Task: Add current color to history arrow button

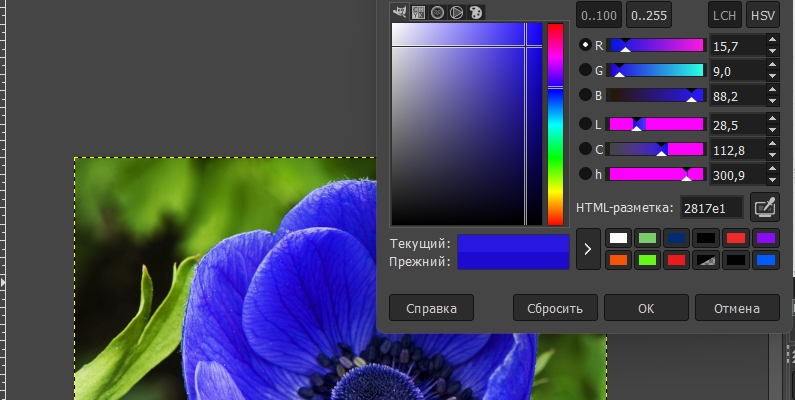Action: pyautogui.click(x=589, y=249)
